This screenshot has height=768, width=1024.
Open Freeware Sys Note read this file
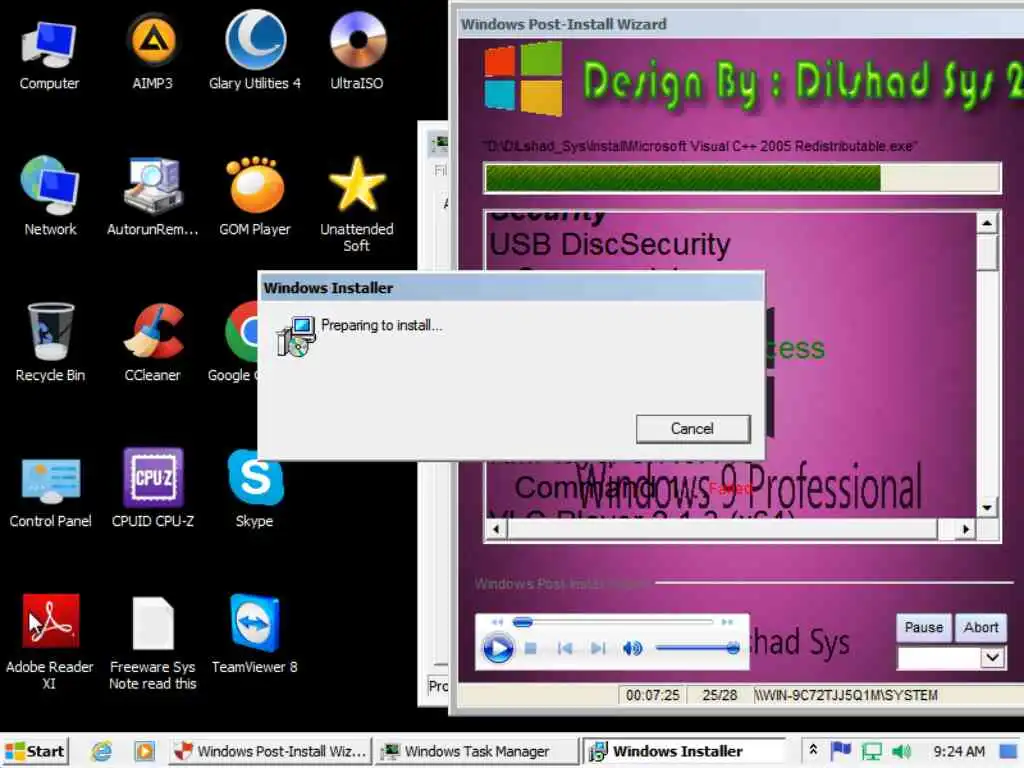tap(152, 643)
